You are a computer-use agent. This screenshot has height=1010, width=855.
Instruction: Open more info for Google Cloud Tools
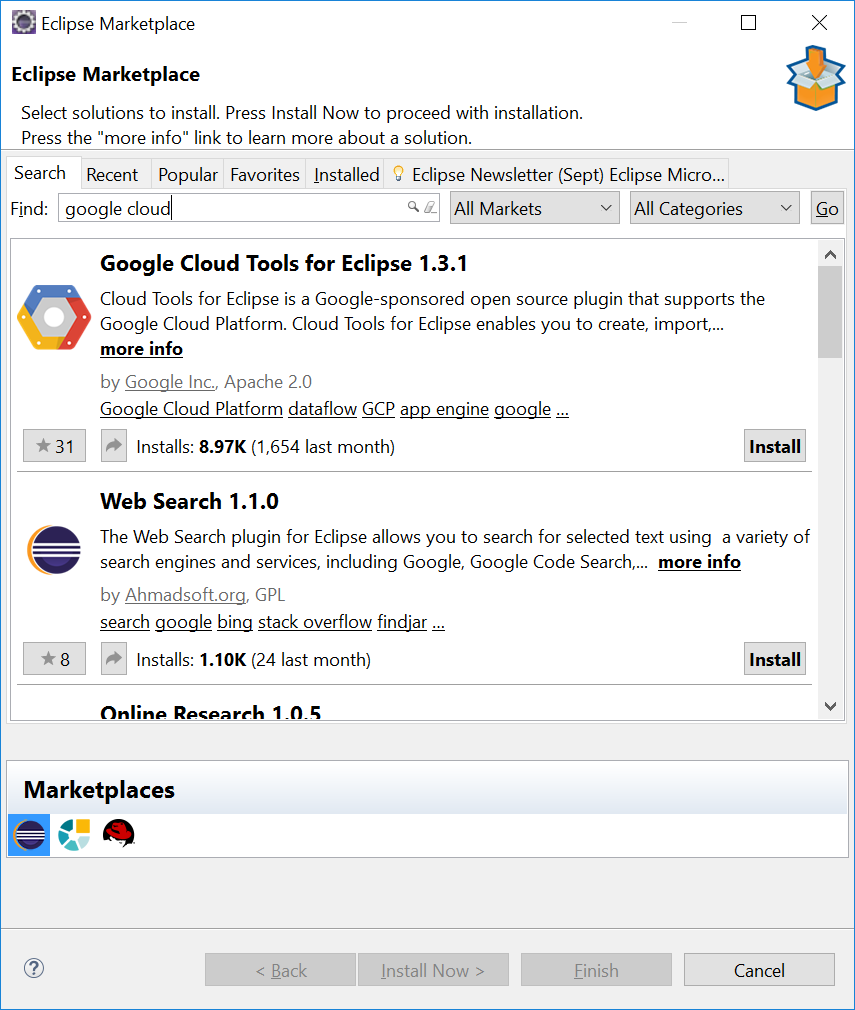pyautogui.click(x=142, y=349)
